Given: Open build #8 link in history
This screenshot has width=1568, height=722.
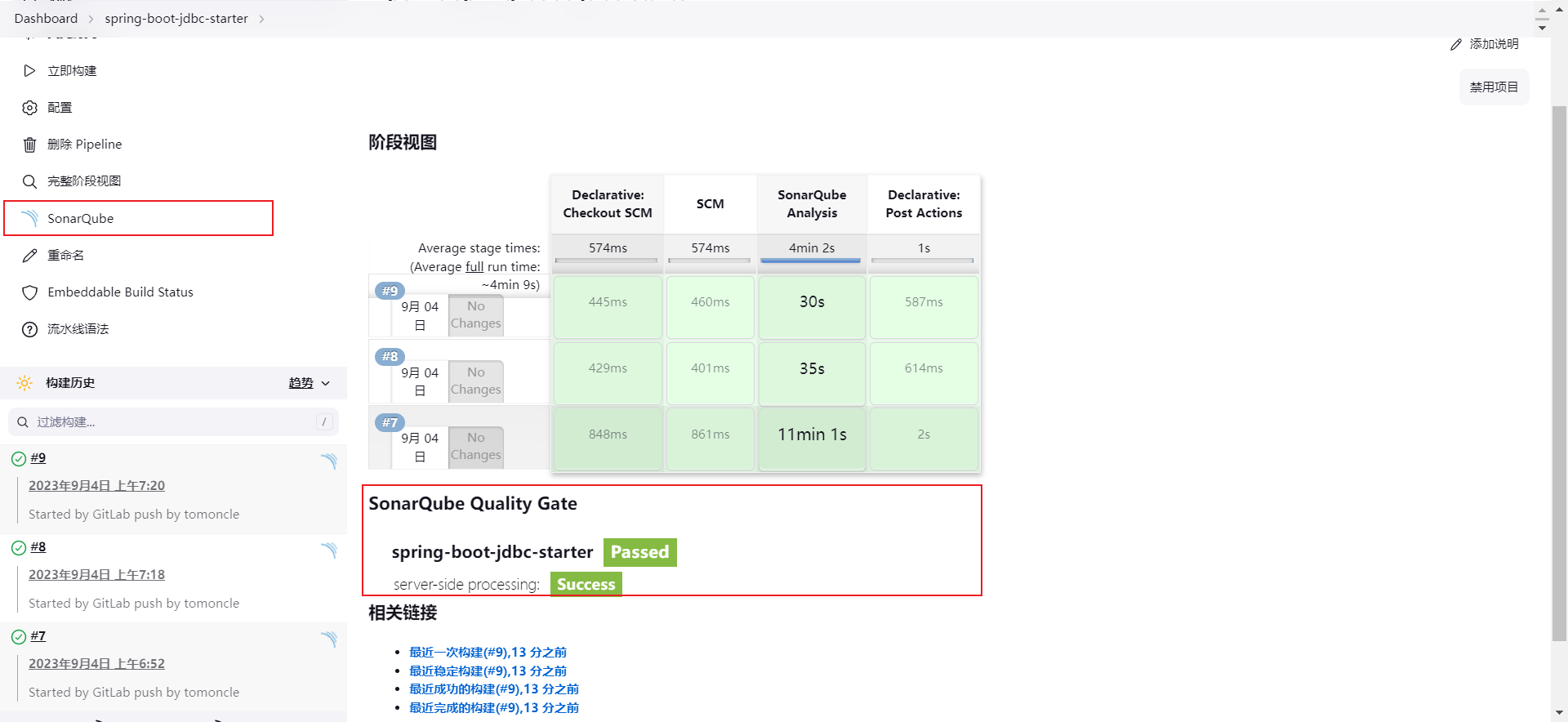Looking at the screenshot, I should click(x=38, y=547).
